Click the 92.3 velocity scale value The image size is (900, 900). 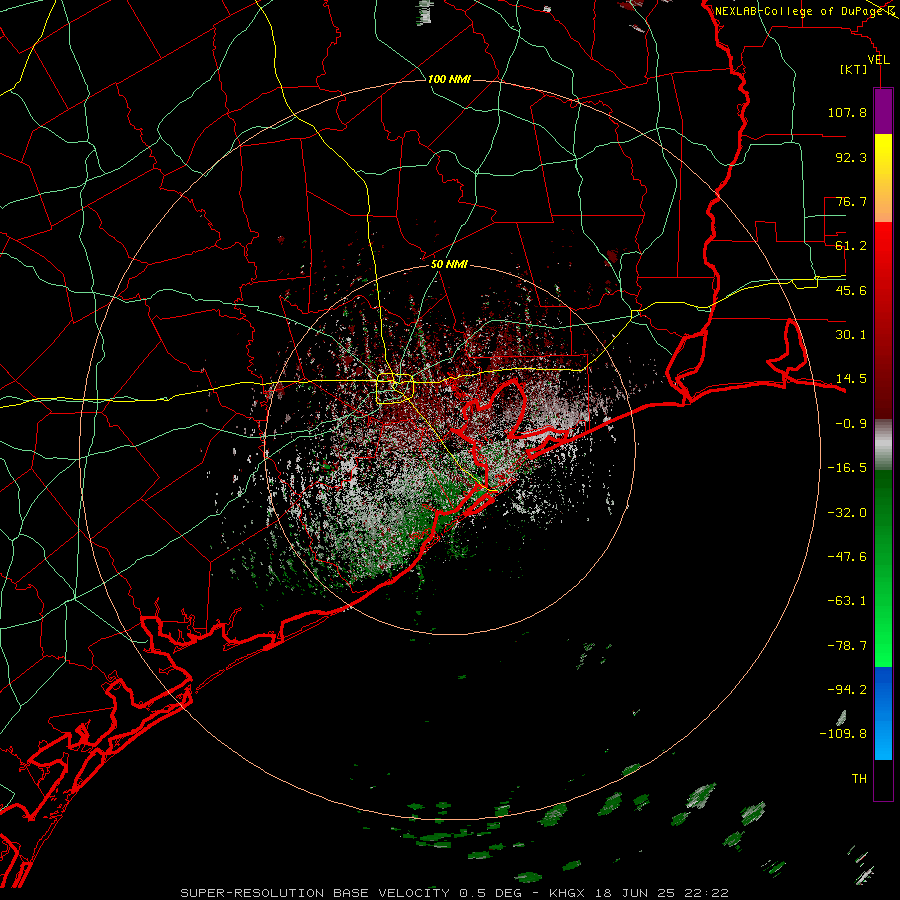click(851, 157)
